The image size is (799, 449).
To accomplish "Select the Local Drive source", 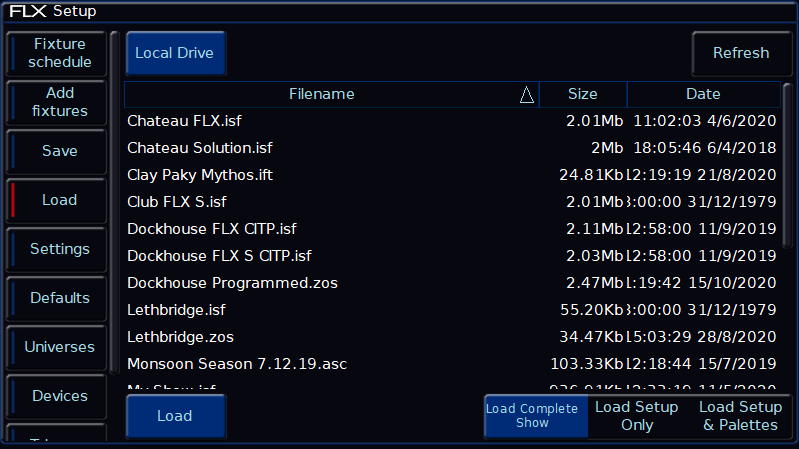I will 176,53.
